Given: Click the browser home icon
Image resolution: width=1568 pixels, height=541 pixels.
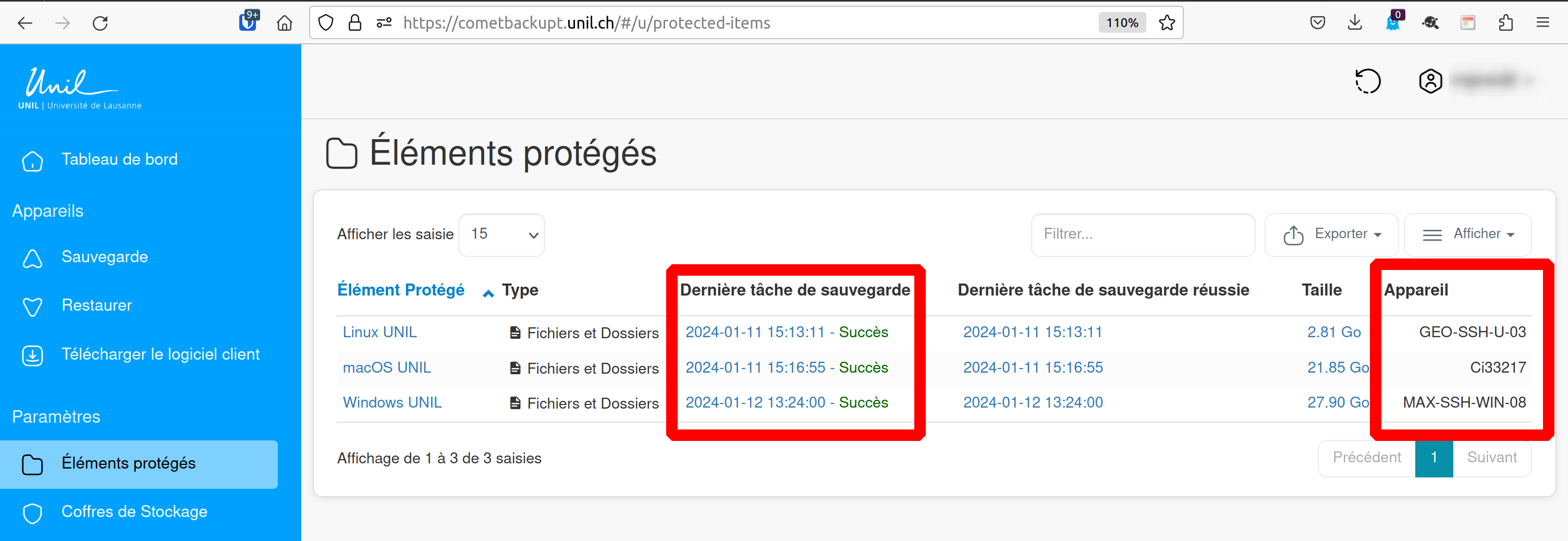Looking at the screenshot, I should point(284,23).
